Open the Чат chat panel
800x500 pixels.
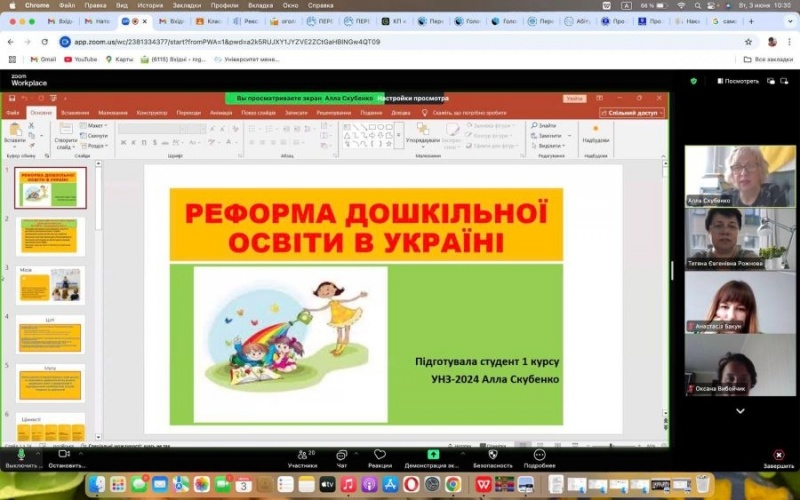click(x=342, y=455)
